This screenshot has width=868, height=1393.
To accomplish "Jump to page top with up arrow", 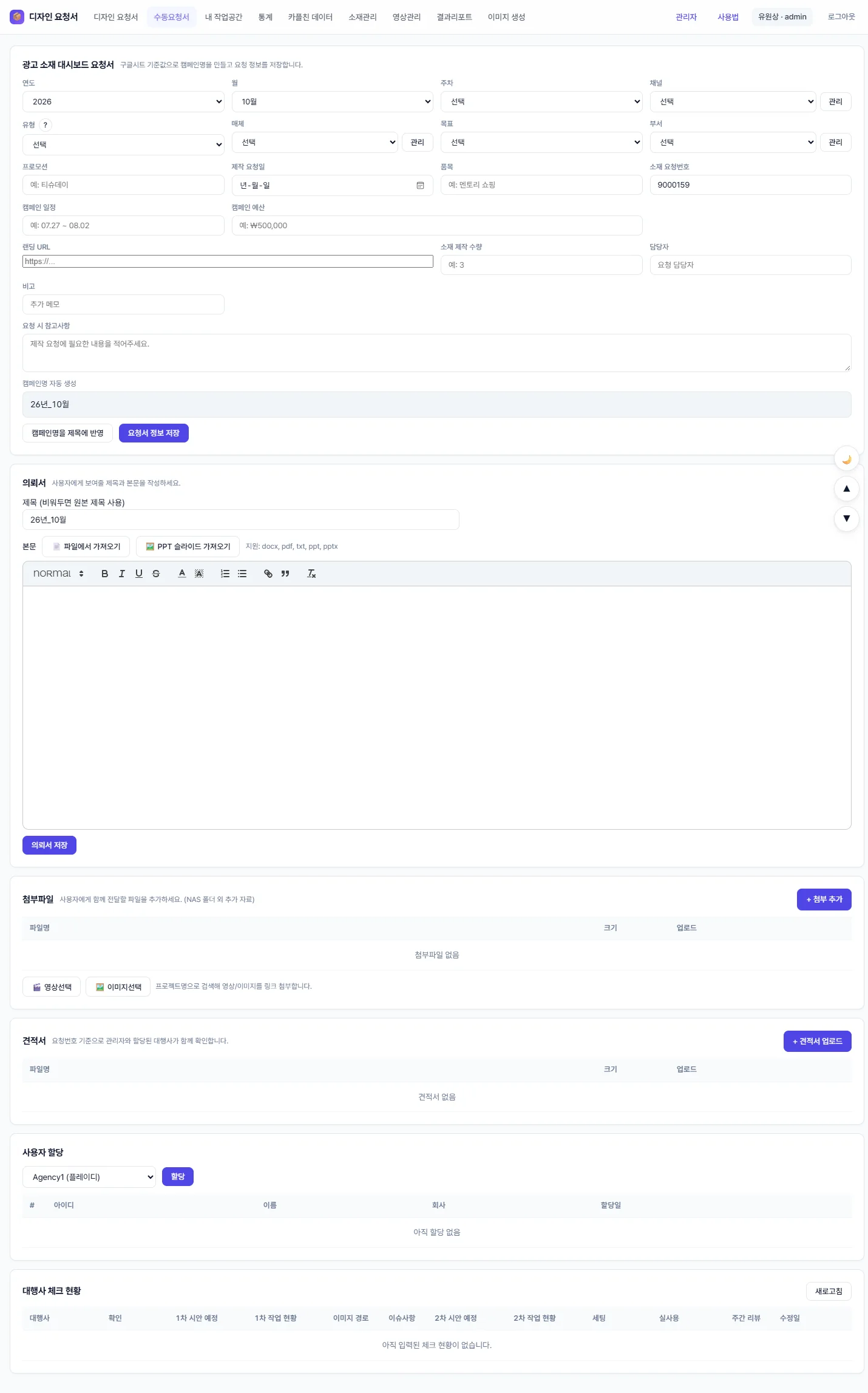I will tap(846, 489).
